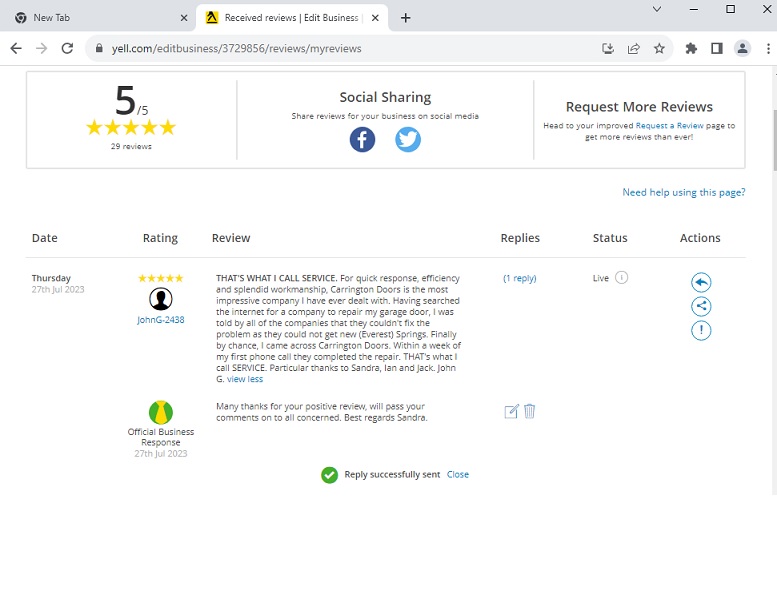Click the green success checkmark icon

[x=329, y=475]
